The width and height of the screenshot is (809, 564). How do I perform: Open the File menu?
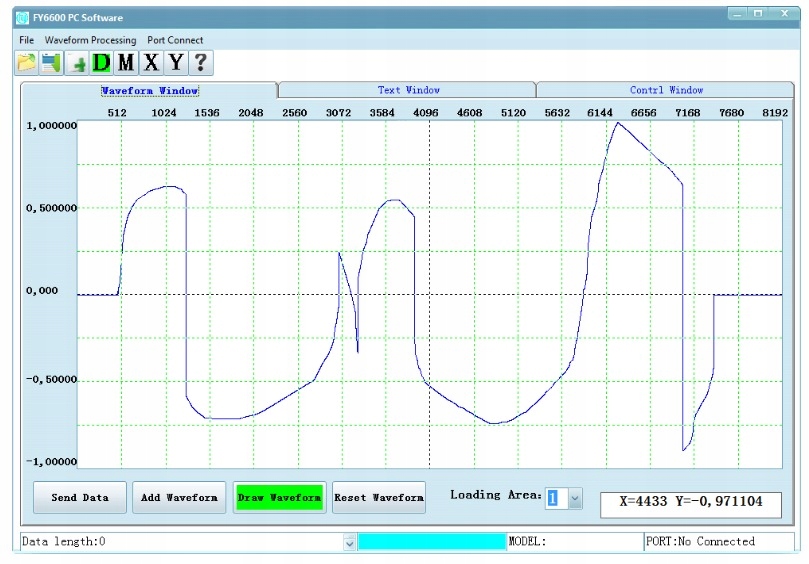26,40
